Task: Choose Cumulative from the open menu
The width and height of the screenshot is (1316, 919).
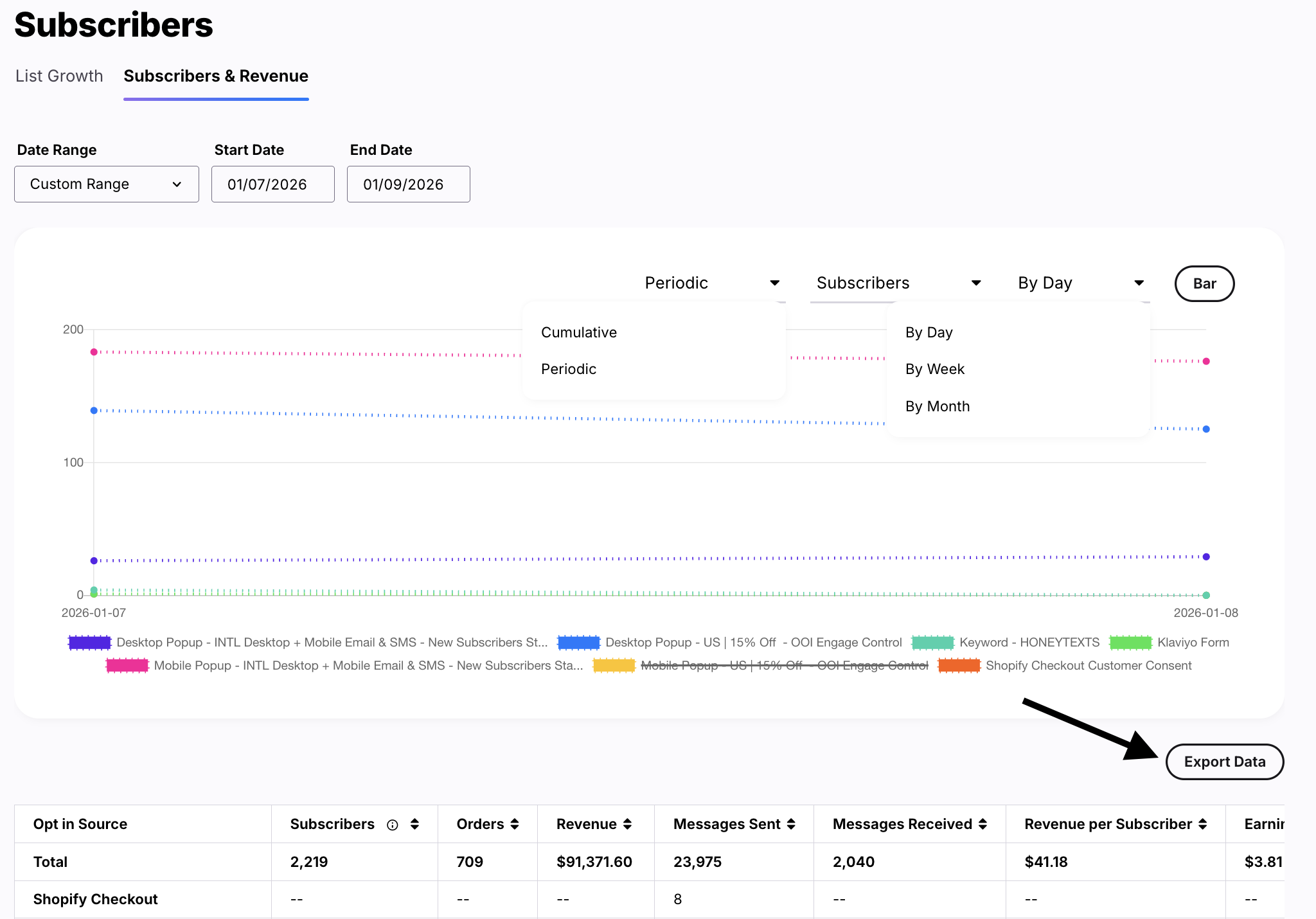Action: pyautogui.click(x=578, y=332)
